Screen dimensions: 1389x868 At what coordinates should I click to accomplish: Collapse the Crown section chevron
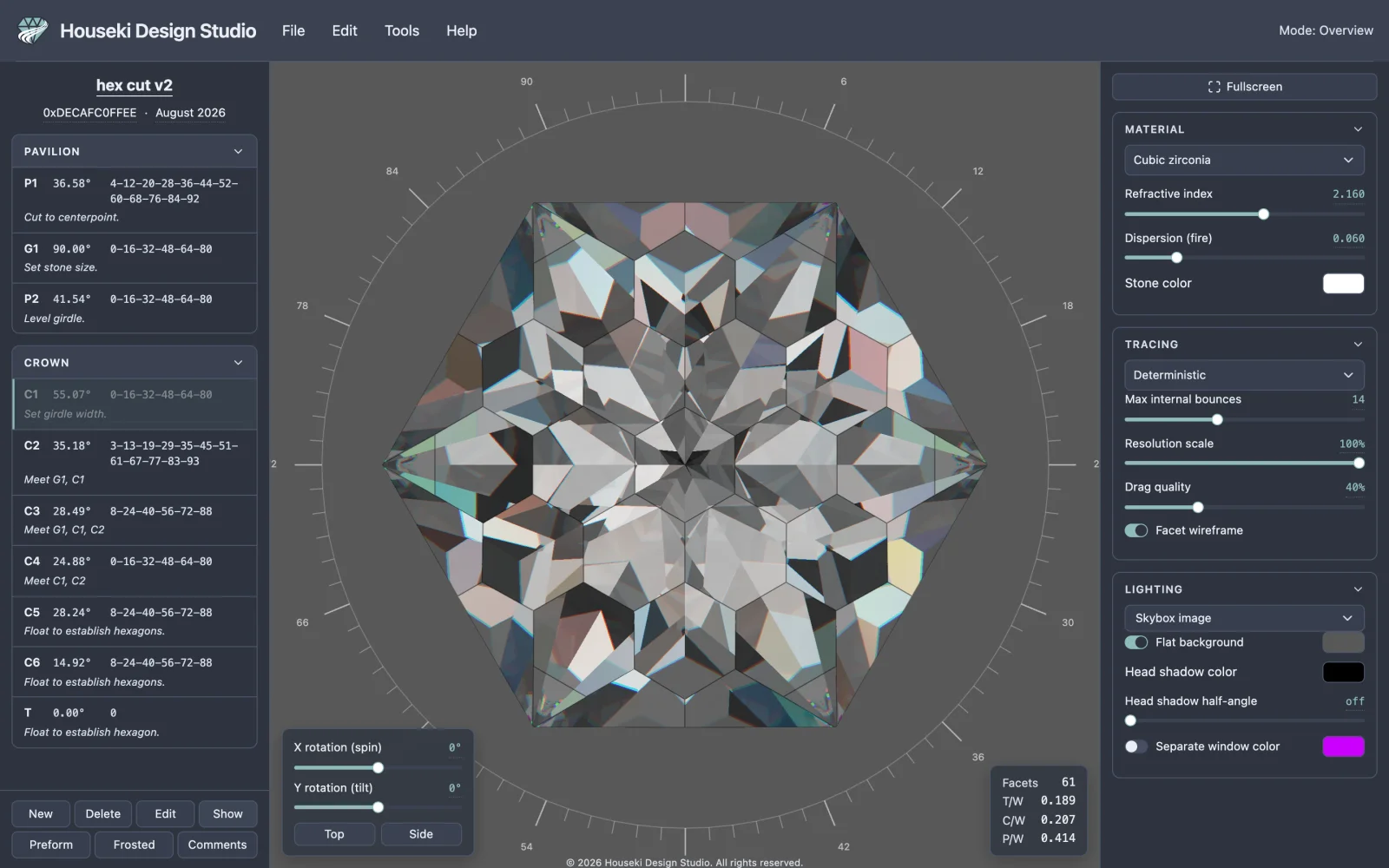coord(238,363)
